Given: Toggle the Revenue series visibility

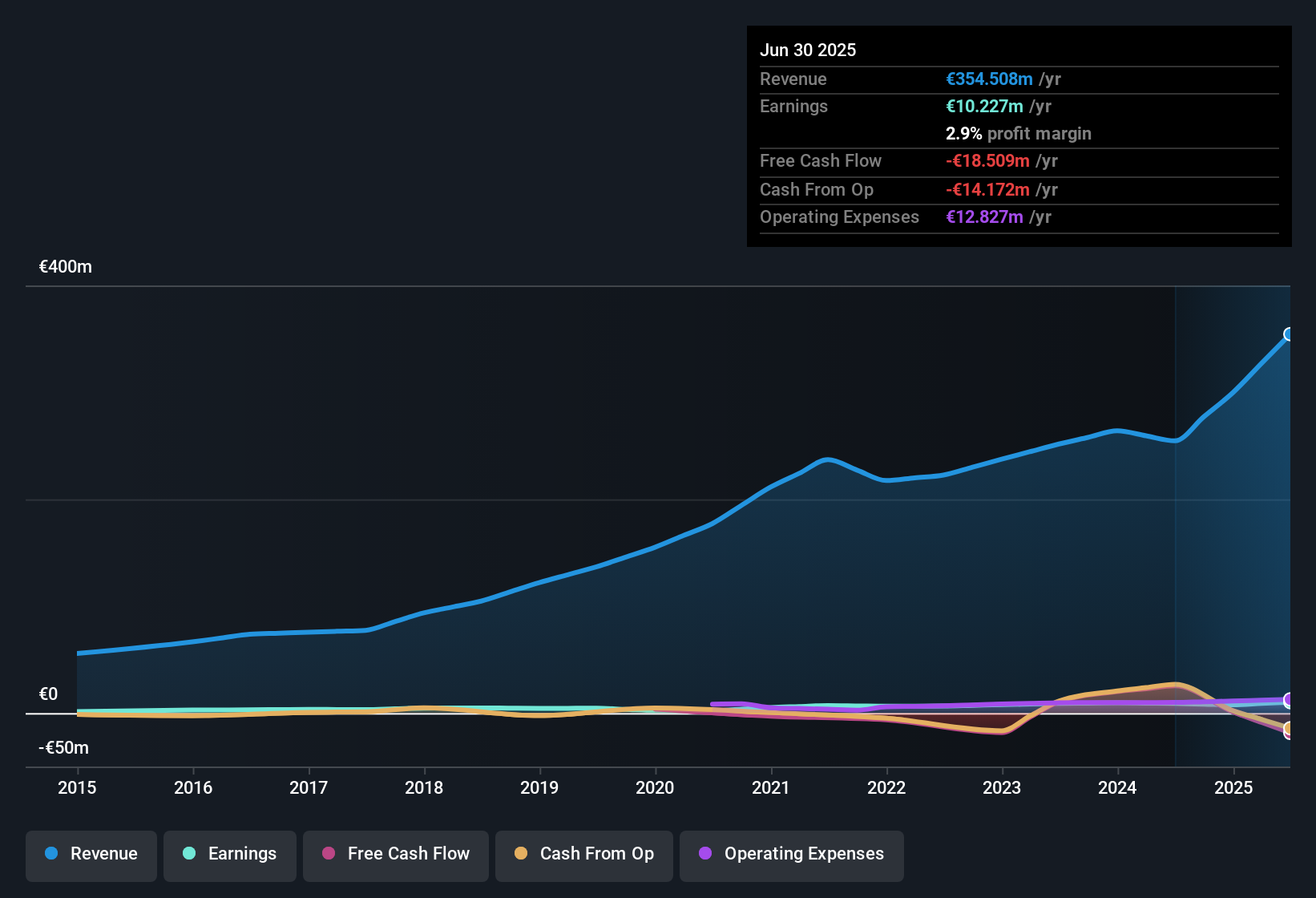Looking at the screenshot, I should (91, 855).
